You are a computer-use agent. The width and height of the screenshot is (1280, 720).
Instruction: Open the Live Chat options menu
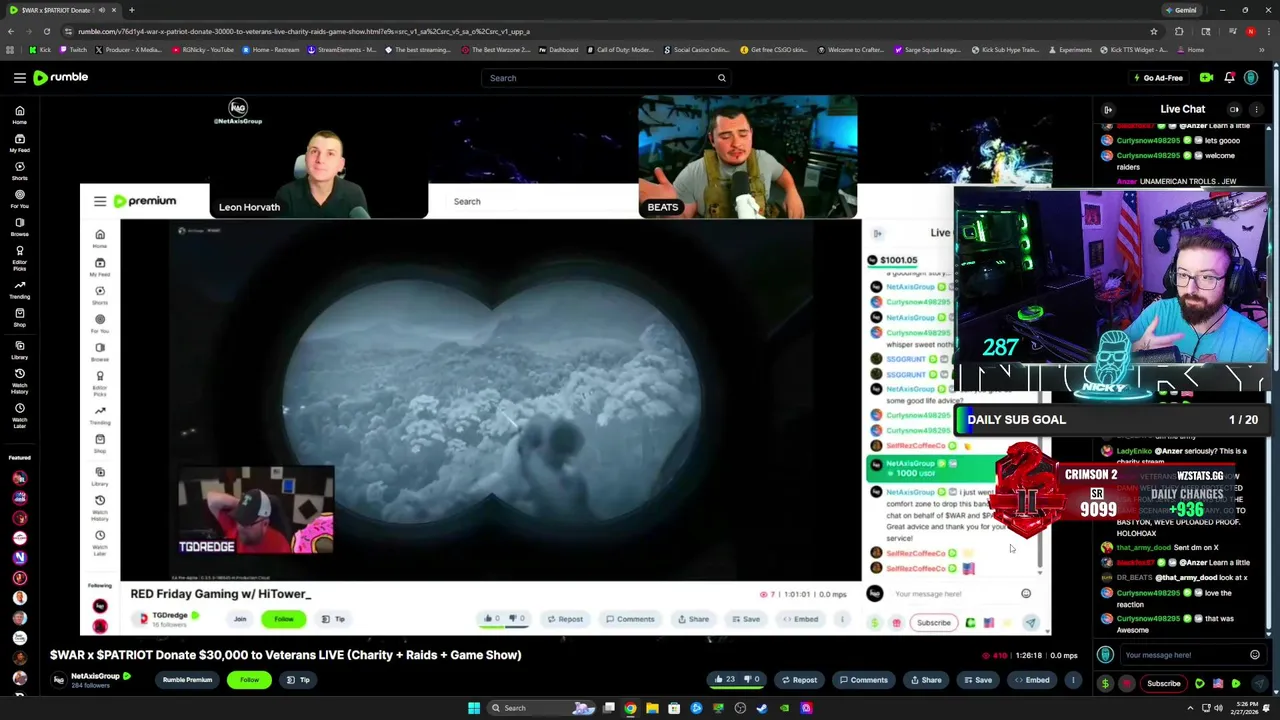point(1257,109)
